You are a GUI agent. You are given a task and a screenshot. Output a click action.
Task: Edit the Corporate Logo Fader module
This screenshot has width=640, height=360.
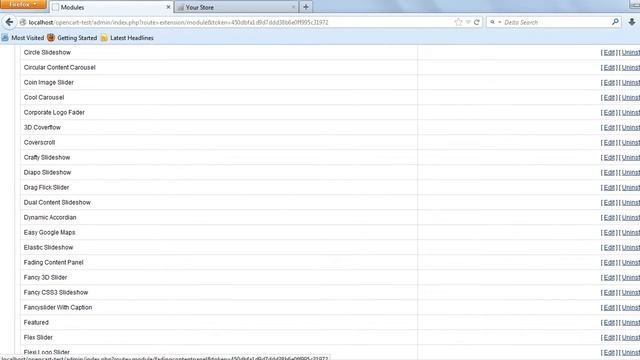point(609,113)
